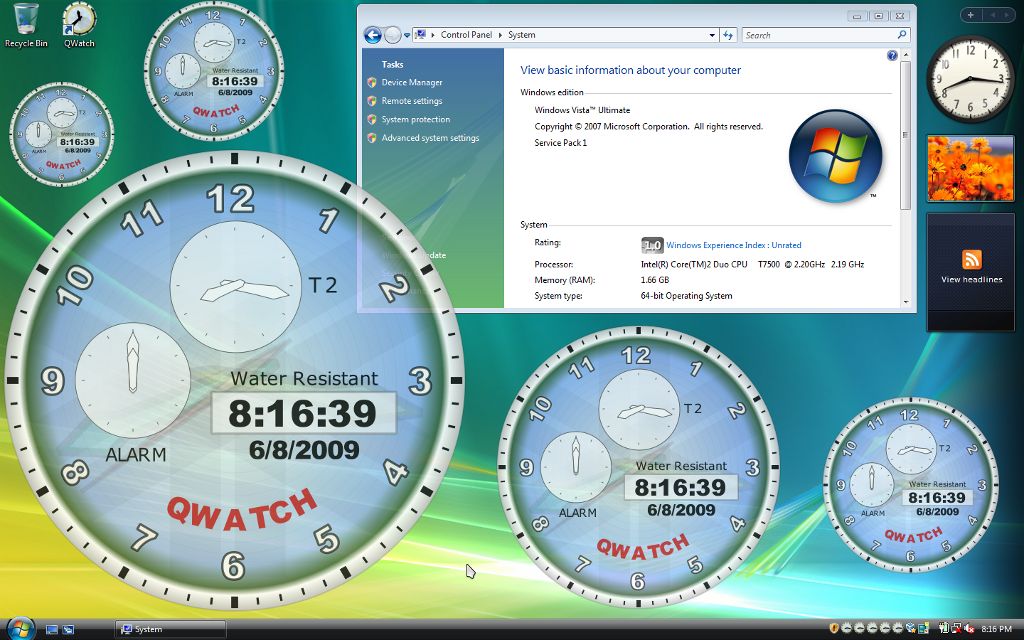Click the View basic information about your computer heading

tap(631, 70)
